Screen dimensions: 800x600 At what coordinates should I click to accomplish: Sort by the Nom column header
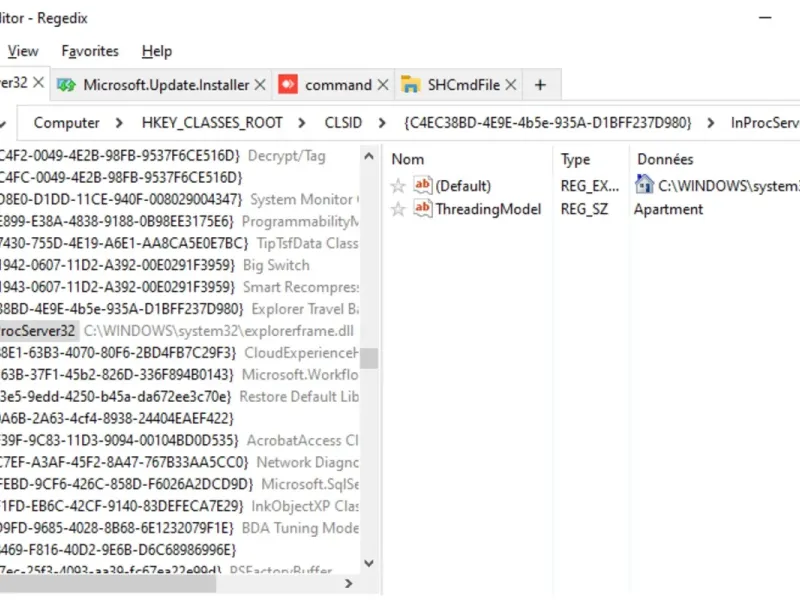[408, 159]
